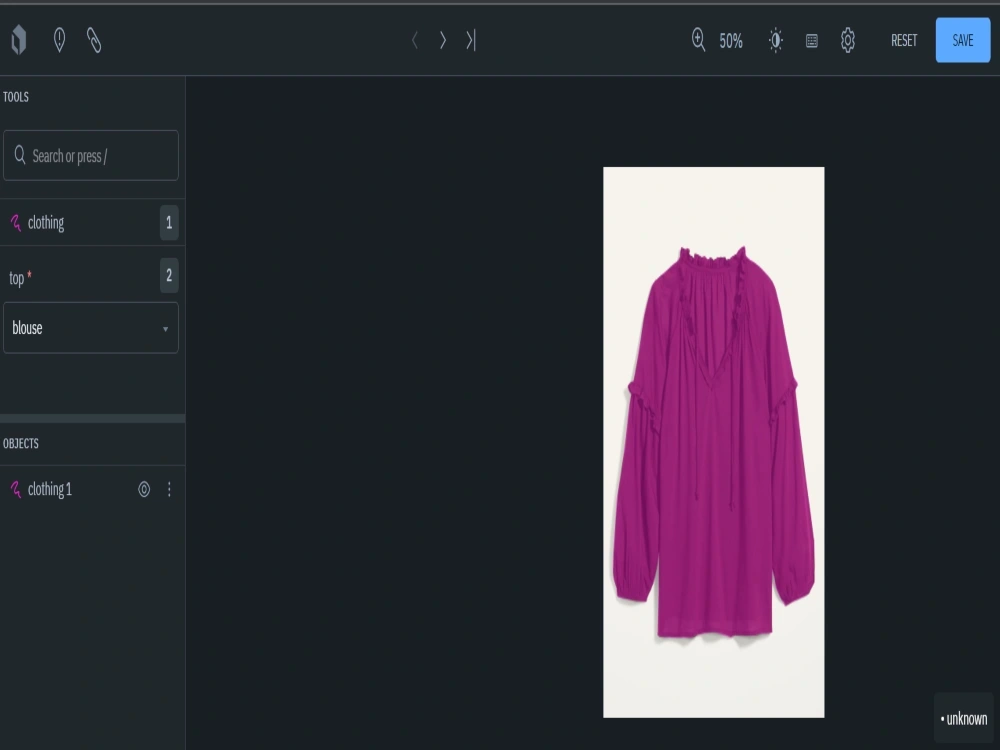Click the panel divider bar above OBJECTS
1000x750 pixels.
point(92,418)
